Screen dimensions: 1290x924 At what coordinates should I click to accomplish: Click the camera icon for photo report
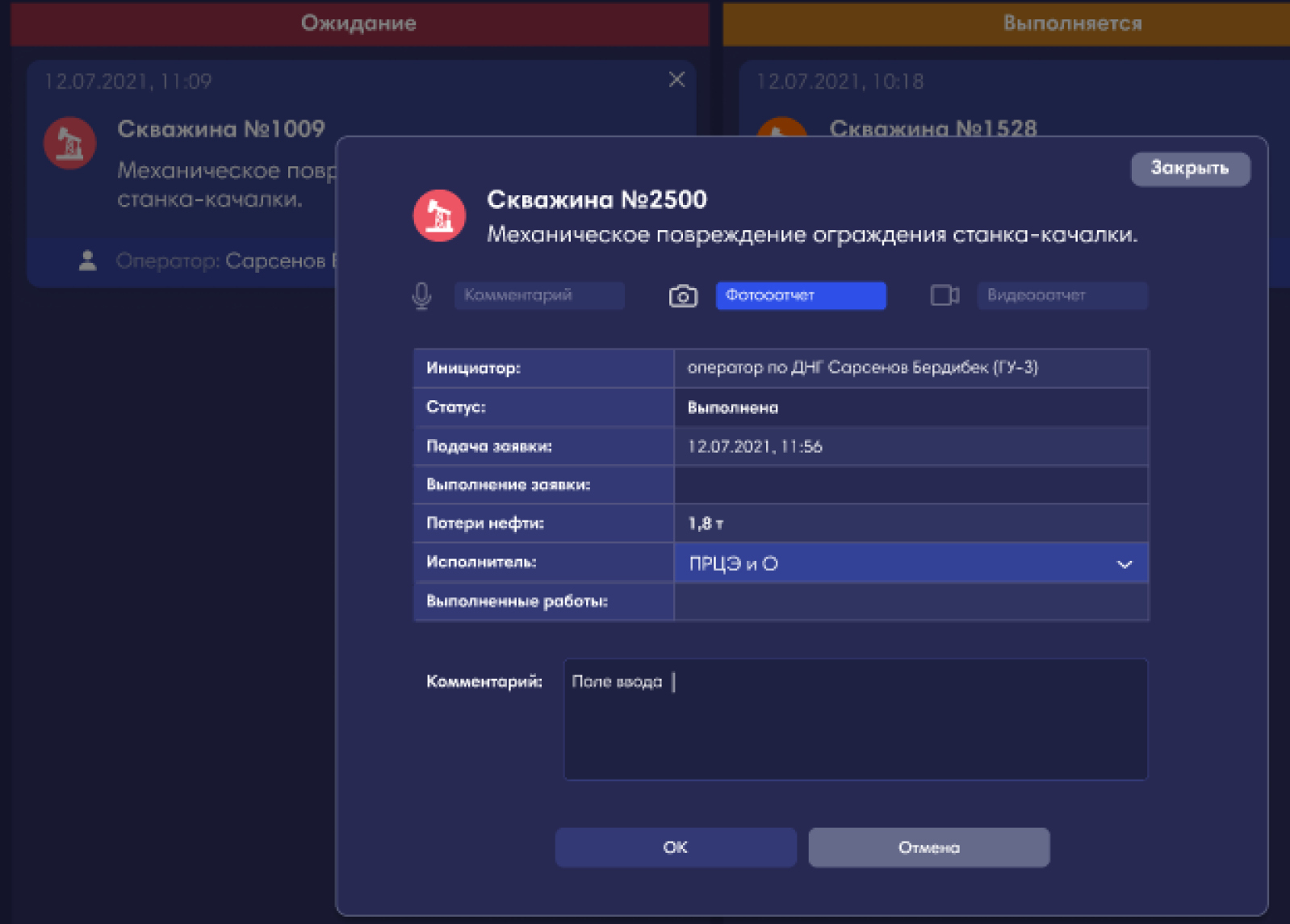point(683,296)
